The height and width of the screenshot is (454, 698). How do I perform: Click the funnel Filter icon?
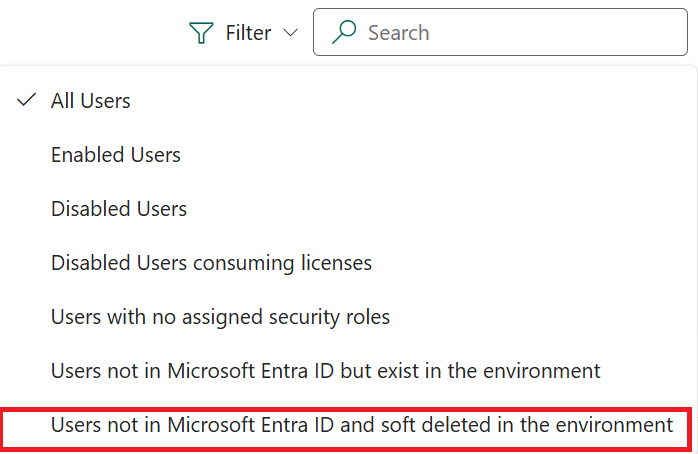coord(202,33)
